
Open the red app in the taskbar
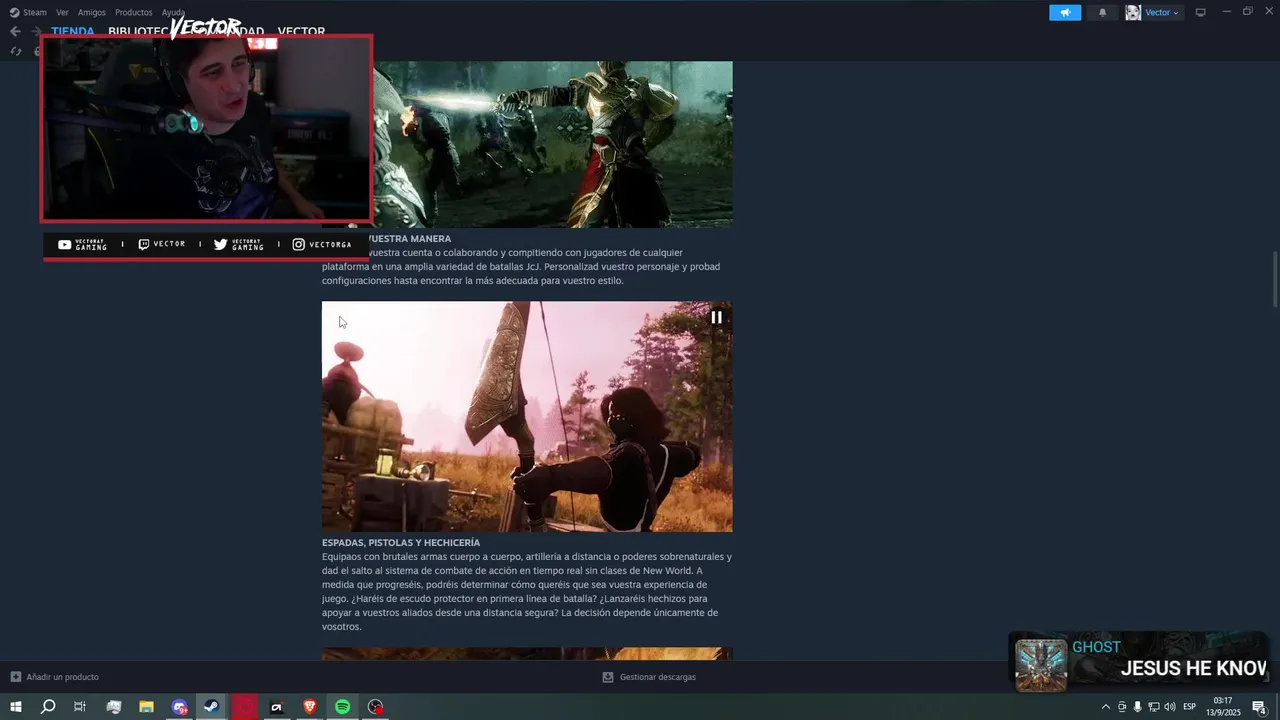point(245,707)
